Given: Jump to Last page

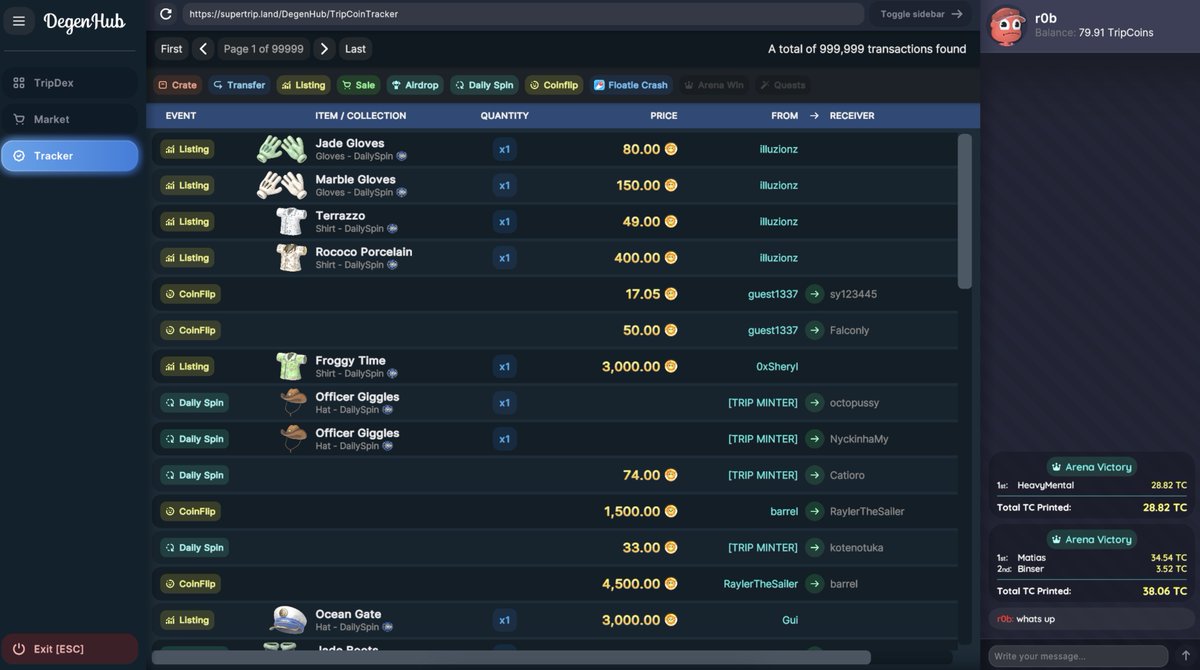Looking at the screenshot, I should click(x=356, y=49).
